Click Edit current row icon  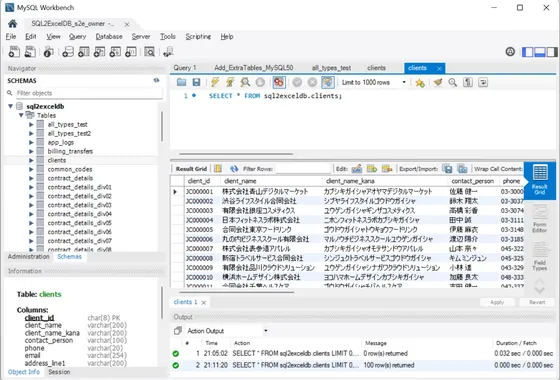pyautogui.click(x=357, y=169)
